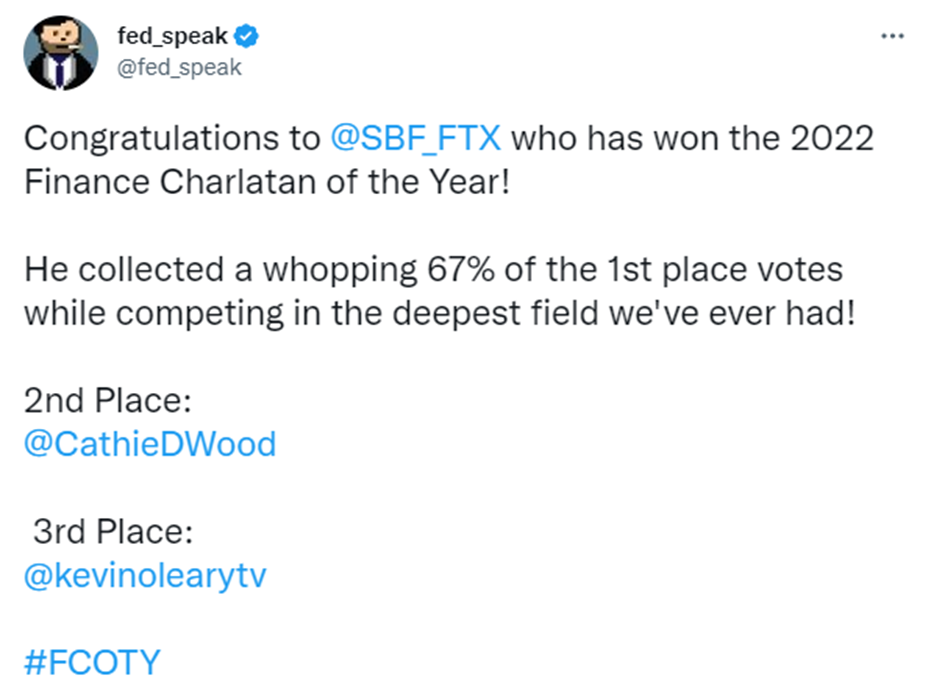Click the "Finance Charlatan of the Year!" line
Screen dimensions: 931x698
tap(267, 182)
